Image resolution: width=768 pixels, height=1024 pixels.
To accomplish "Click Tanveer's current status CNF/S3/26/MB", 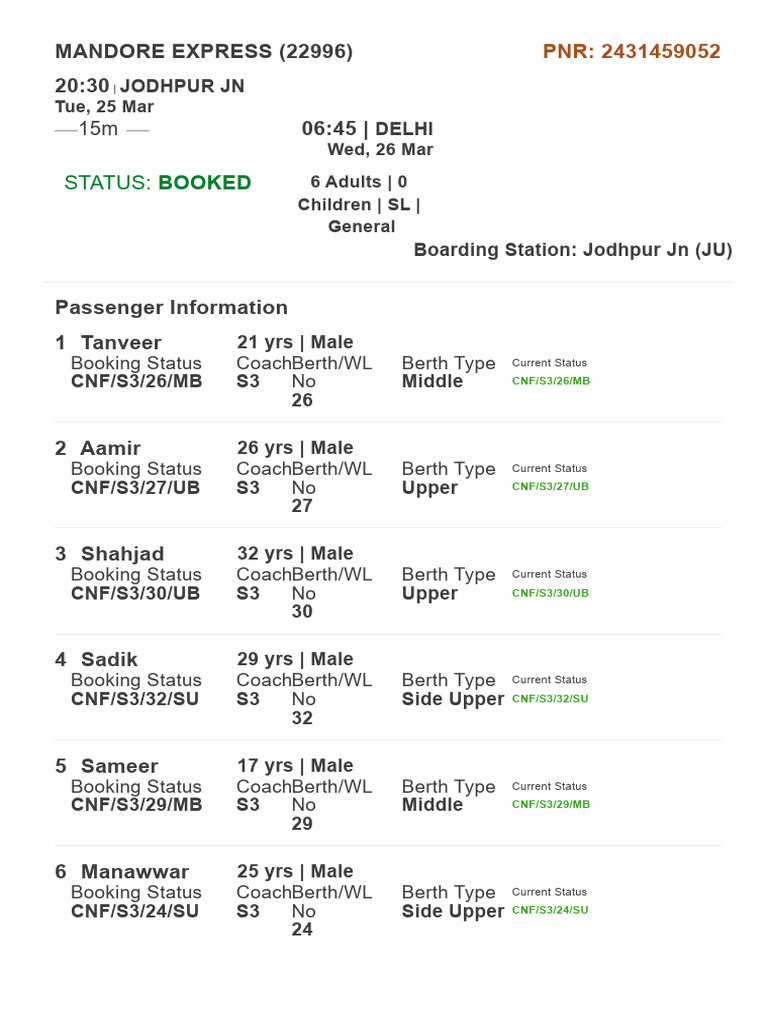I will [551, 381].
